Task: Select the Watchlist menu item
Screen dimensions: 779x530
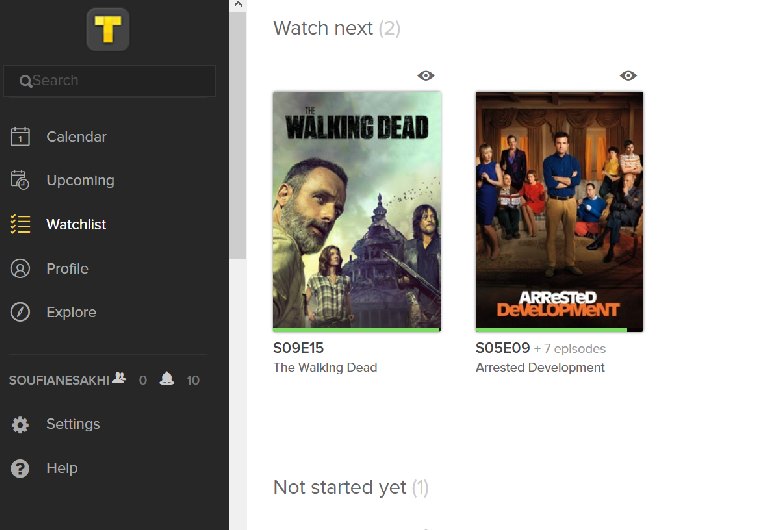Action: (76, 224)
